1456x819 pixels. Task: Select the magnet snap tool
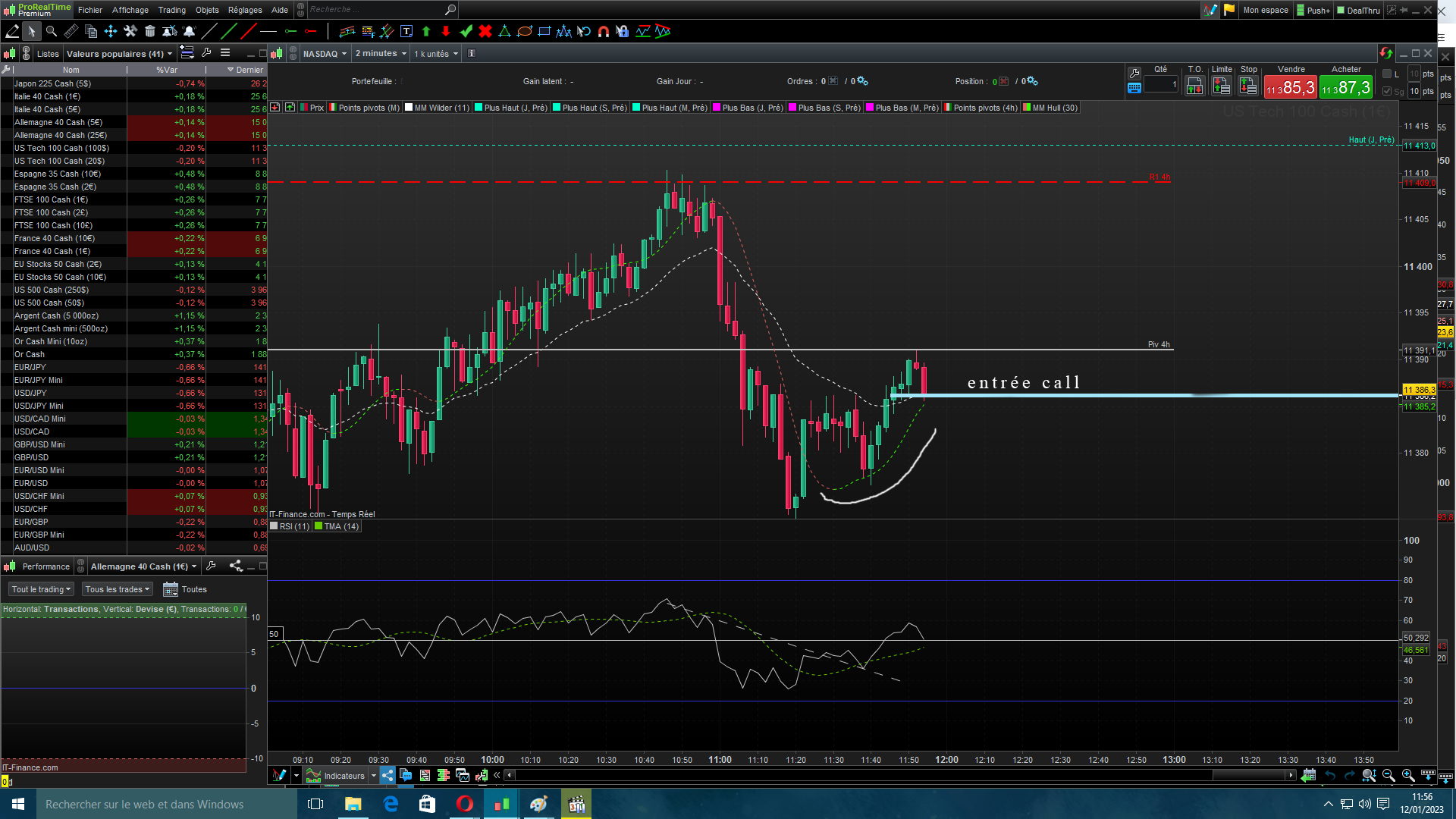pyautogui.click(x=604, y=31)
